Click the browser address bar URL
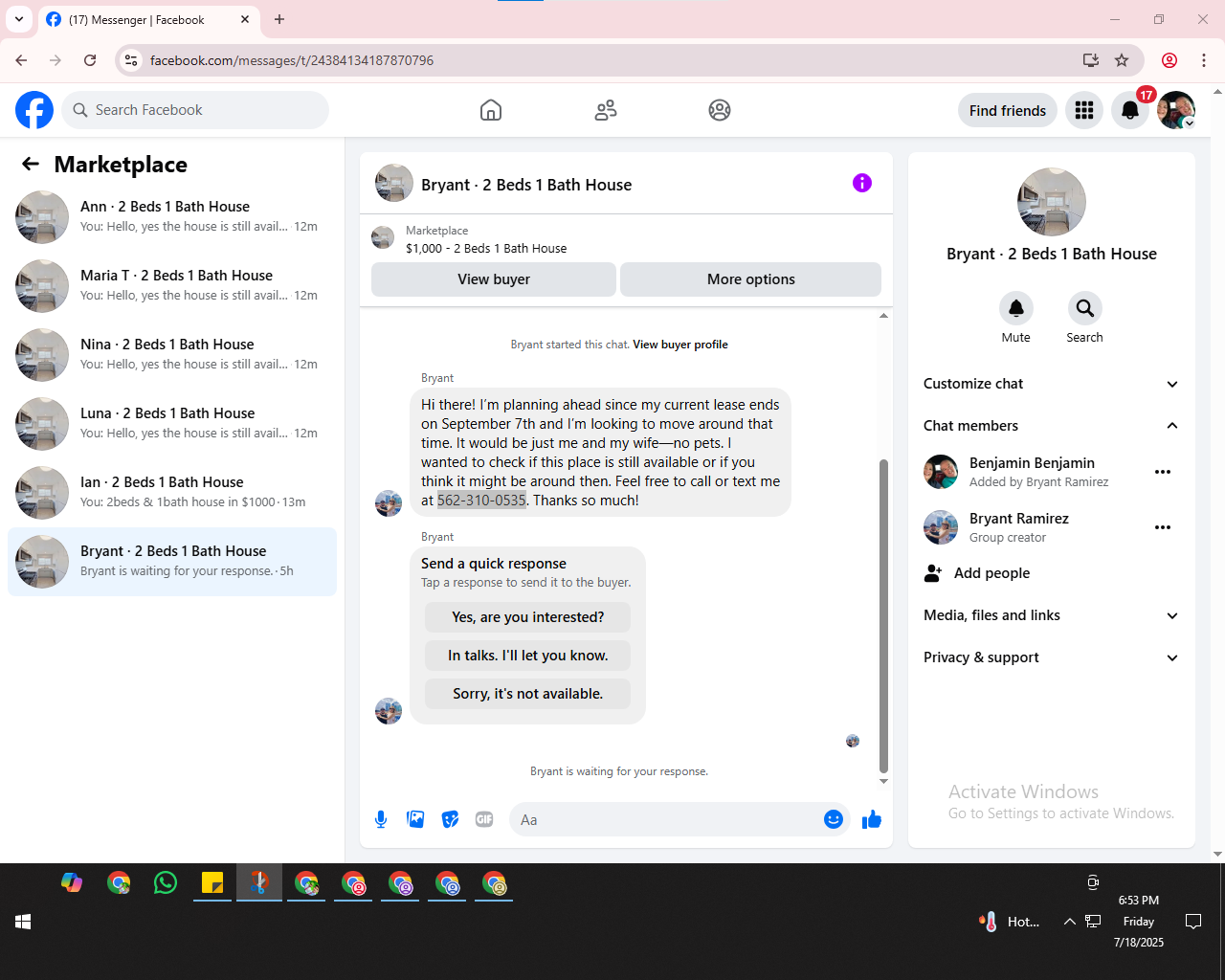The height and width of the screenshot is (980, 1225). pos(292,60)
